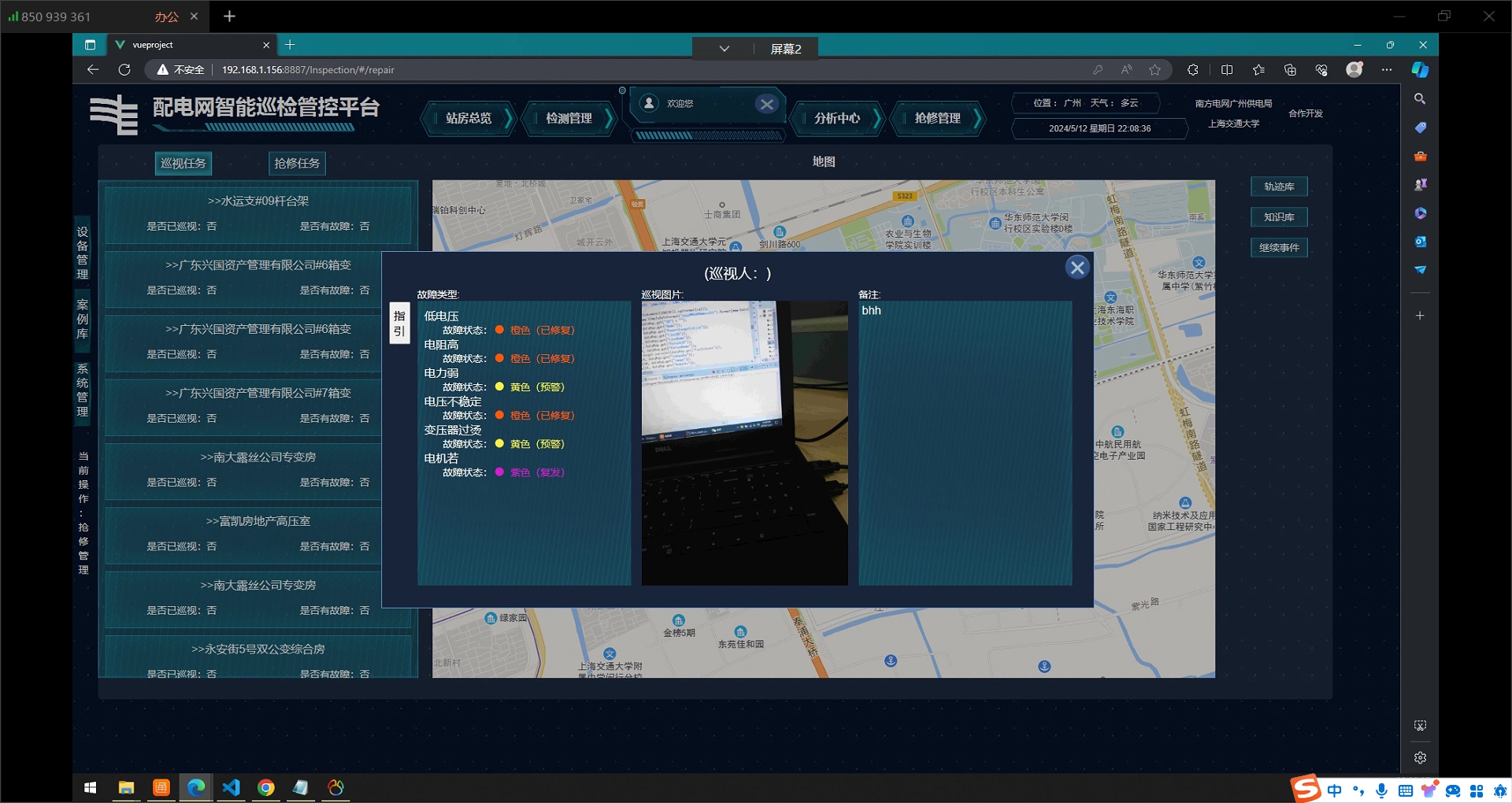Open Google Chrome from the taskbar

(x=266, y=787)
